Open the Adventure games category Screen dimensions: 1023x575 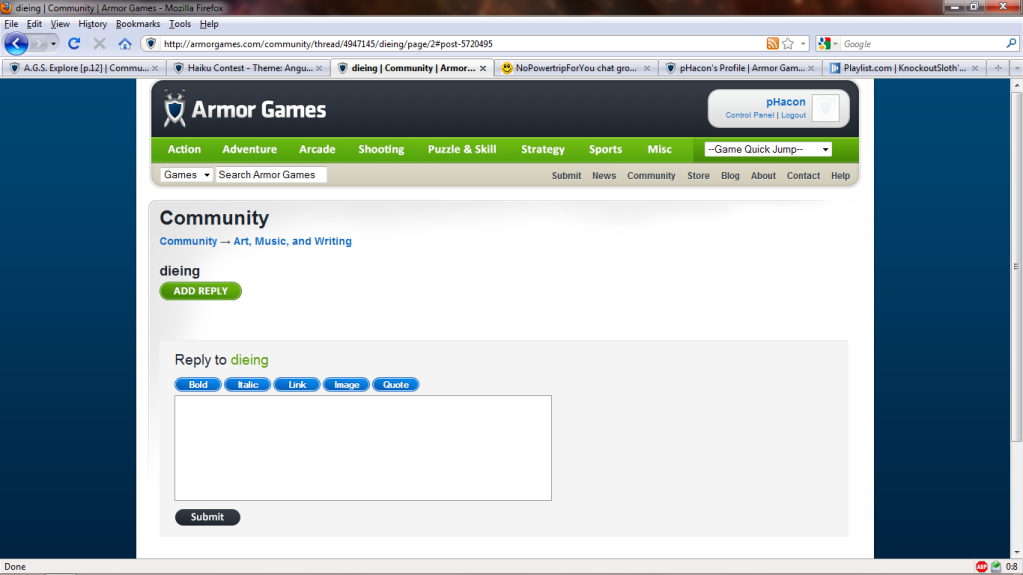[x=249, y=149]
